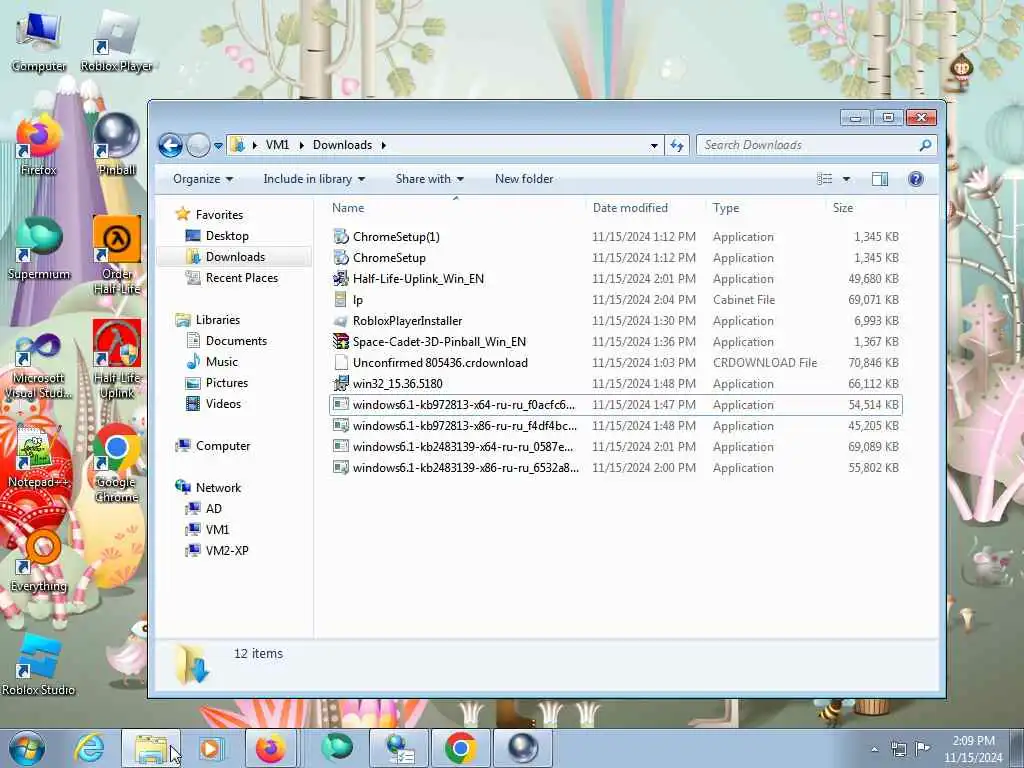The image size is (1024, 768).
Task: Open the Organize menu
Action: [x=202, y=179]
